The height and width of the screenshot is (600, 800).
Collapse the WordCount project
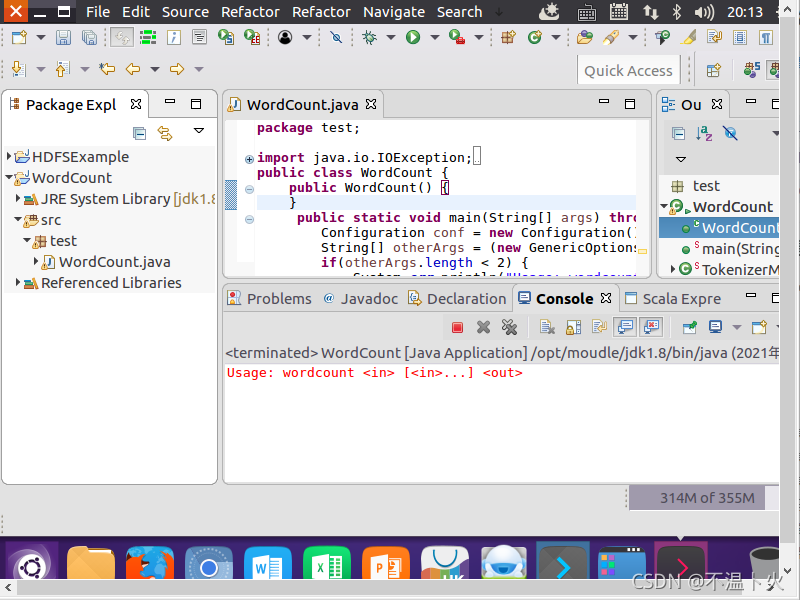click(x=9, y=178)
